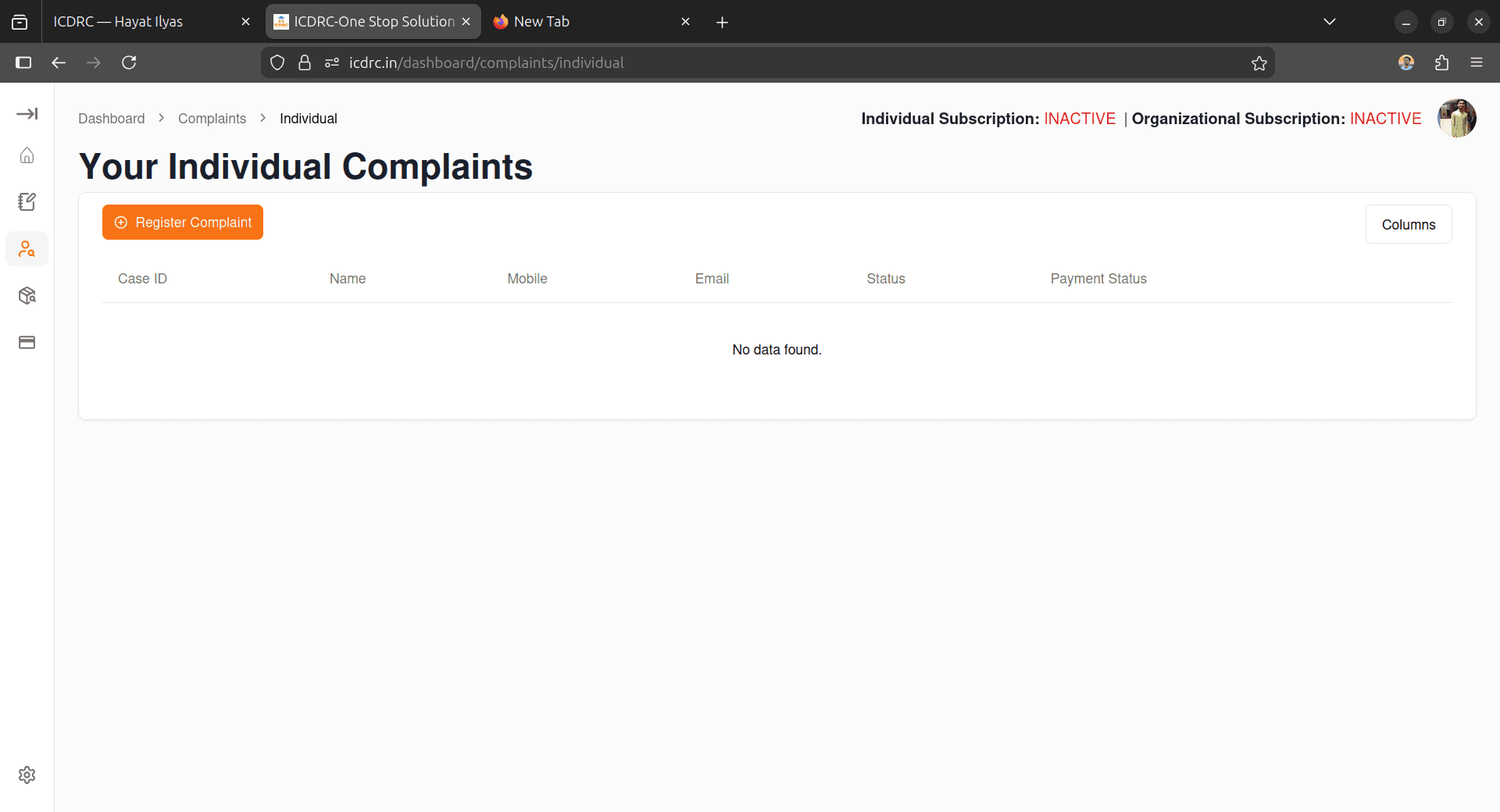
Task: Click Register Complaint button
Action: pos(183,223)
